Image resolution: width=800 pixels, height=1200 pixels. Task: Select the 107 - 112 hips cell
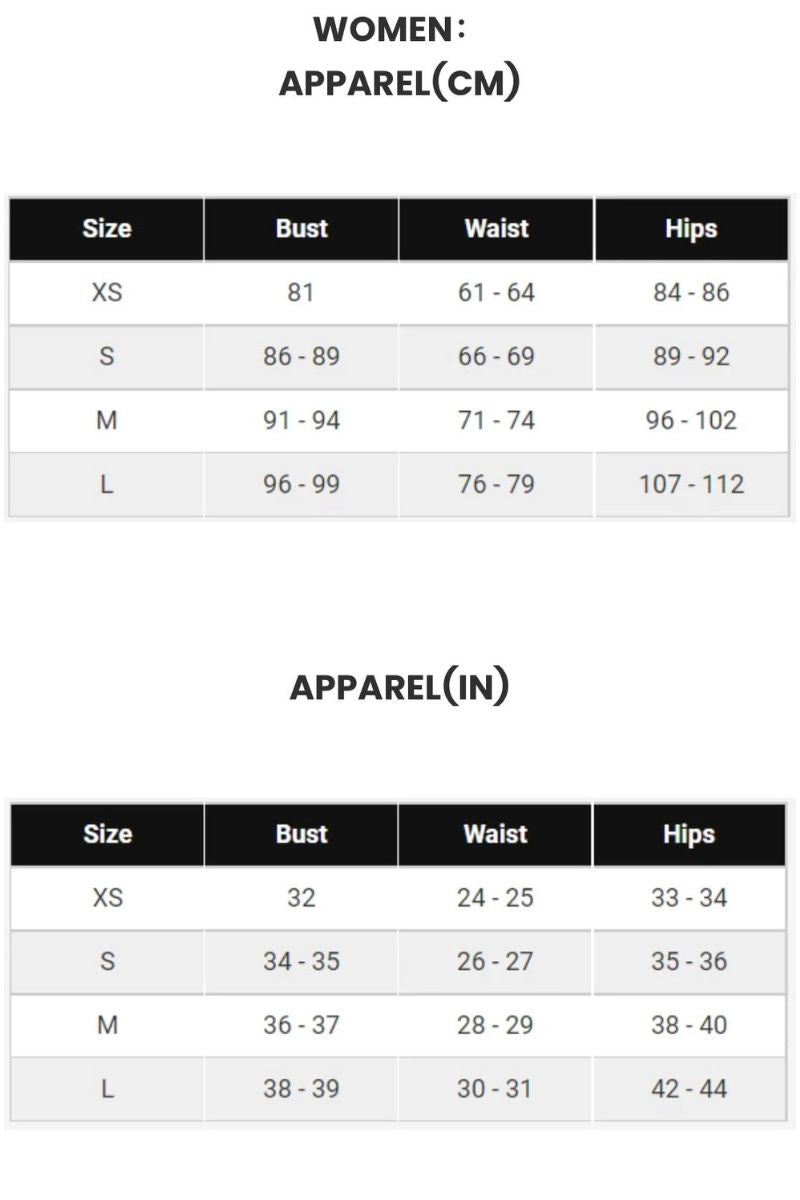(x=691, y=485)
